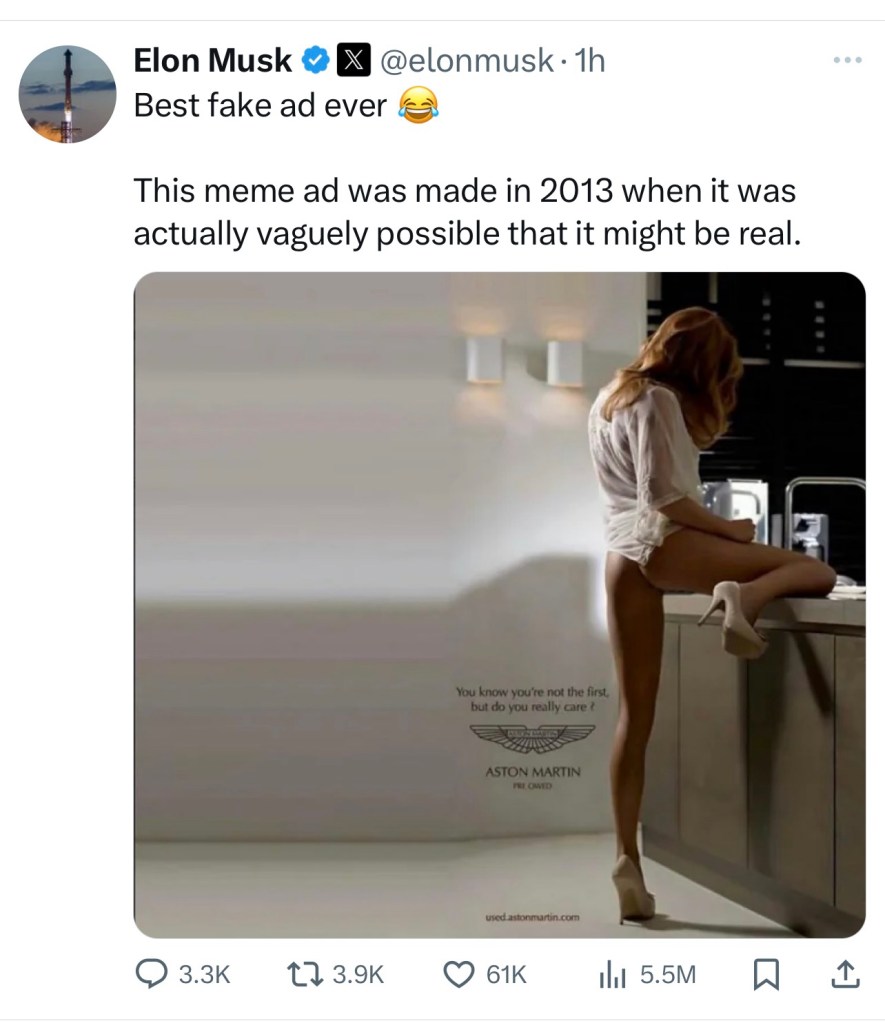
Task: Like the post with the heart icon
Action: point(459,974)
